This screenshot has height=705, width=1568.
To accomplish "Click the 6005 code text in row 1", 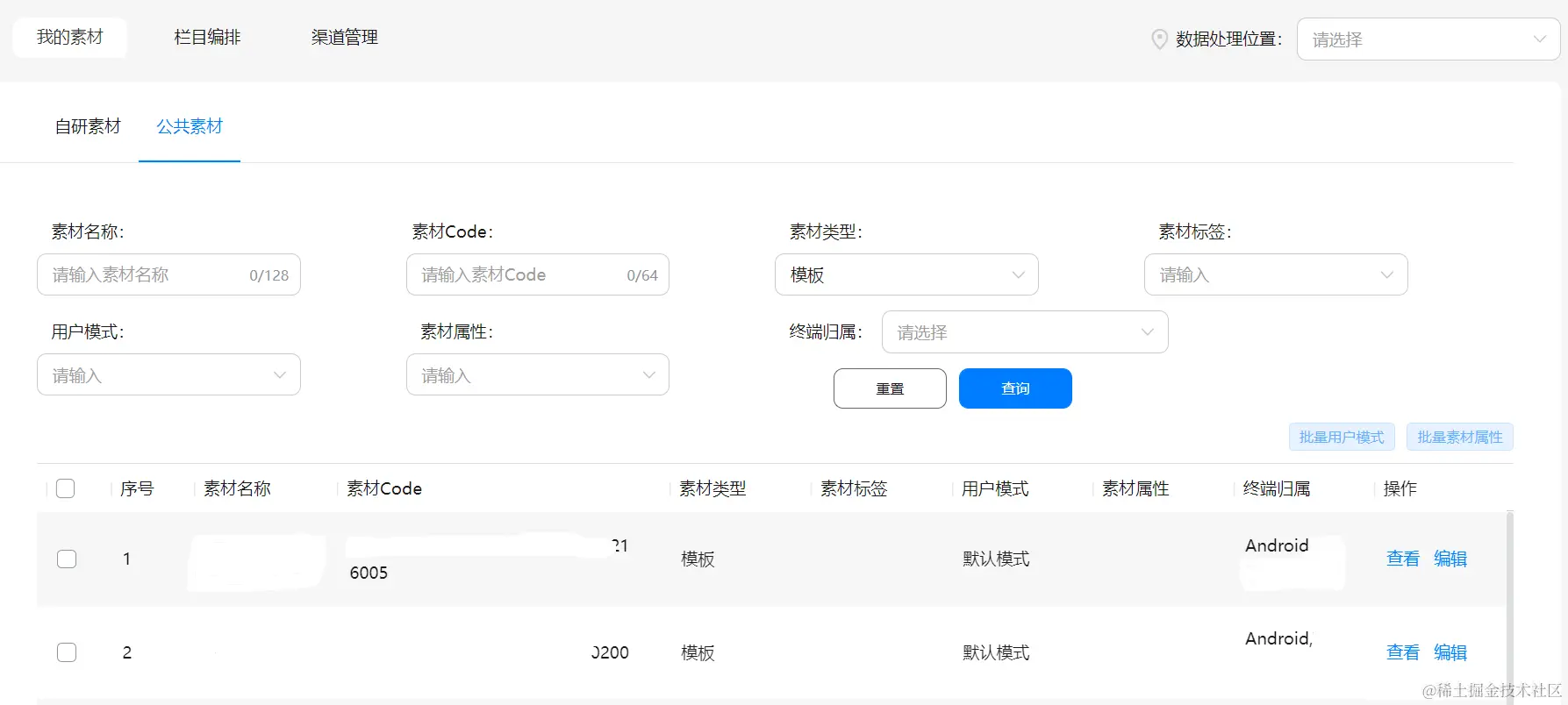I will click(x=369, y=573).
